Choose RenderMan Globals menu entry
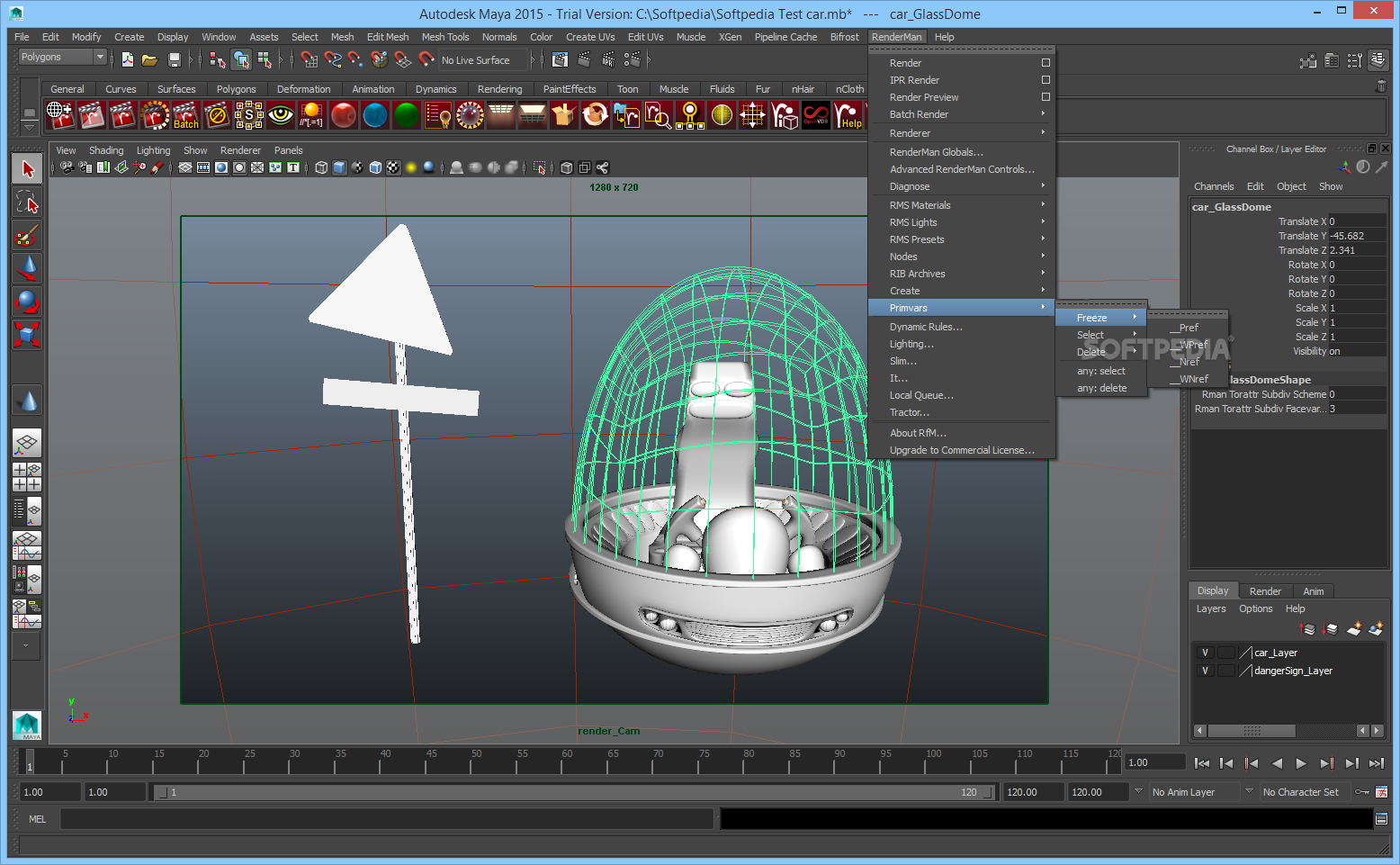This screenshot has height=865, width=1400. pos(961,152)
